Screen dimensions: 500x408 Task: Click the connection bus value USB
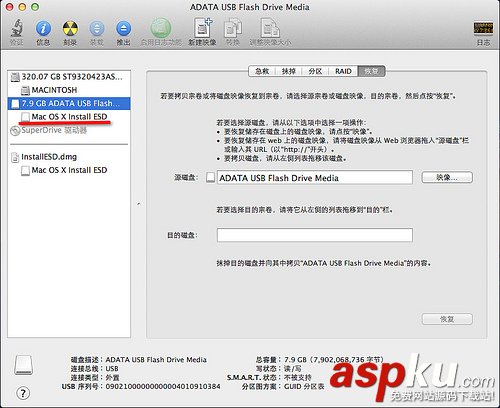[x=112, y=369]
